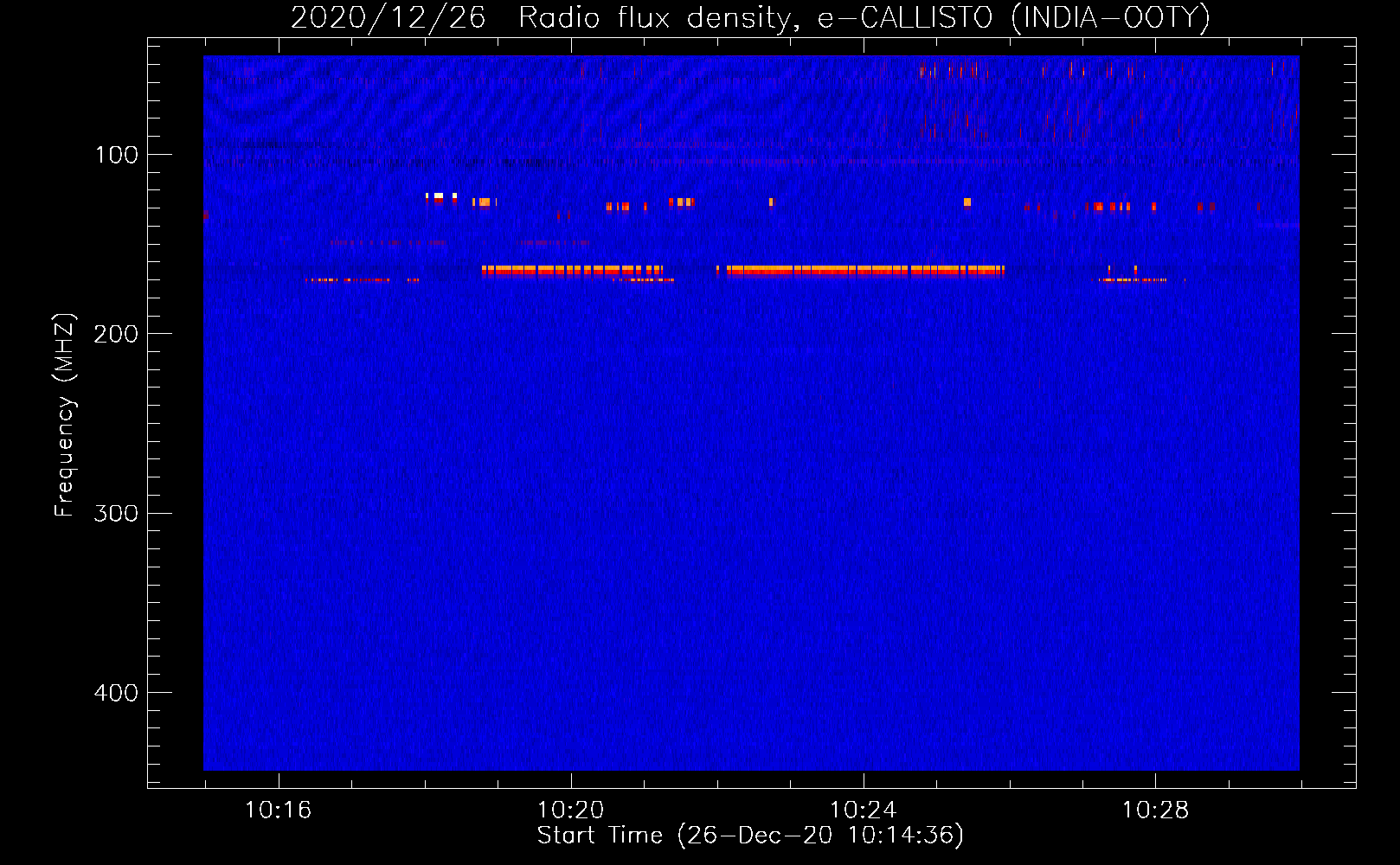
Task: Click the '10:20' time tick label
Action: (x=570, y=810)
